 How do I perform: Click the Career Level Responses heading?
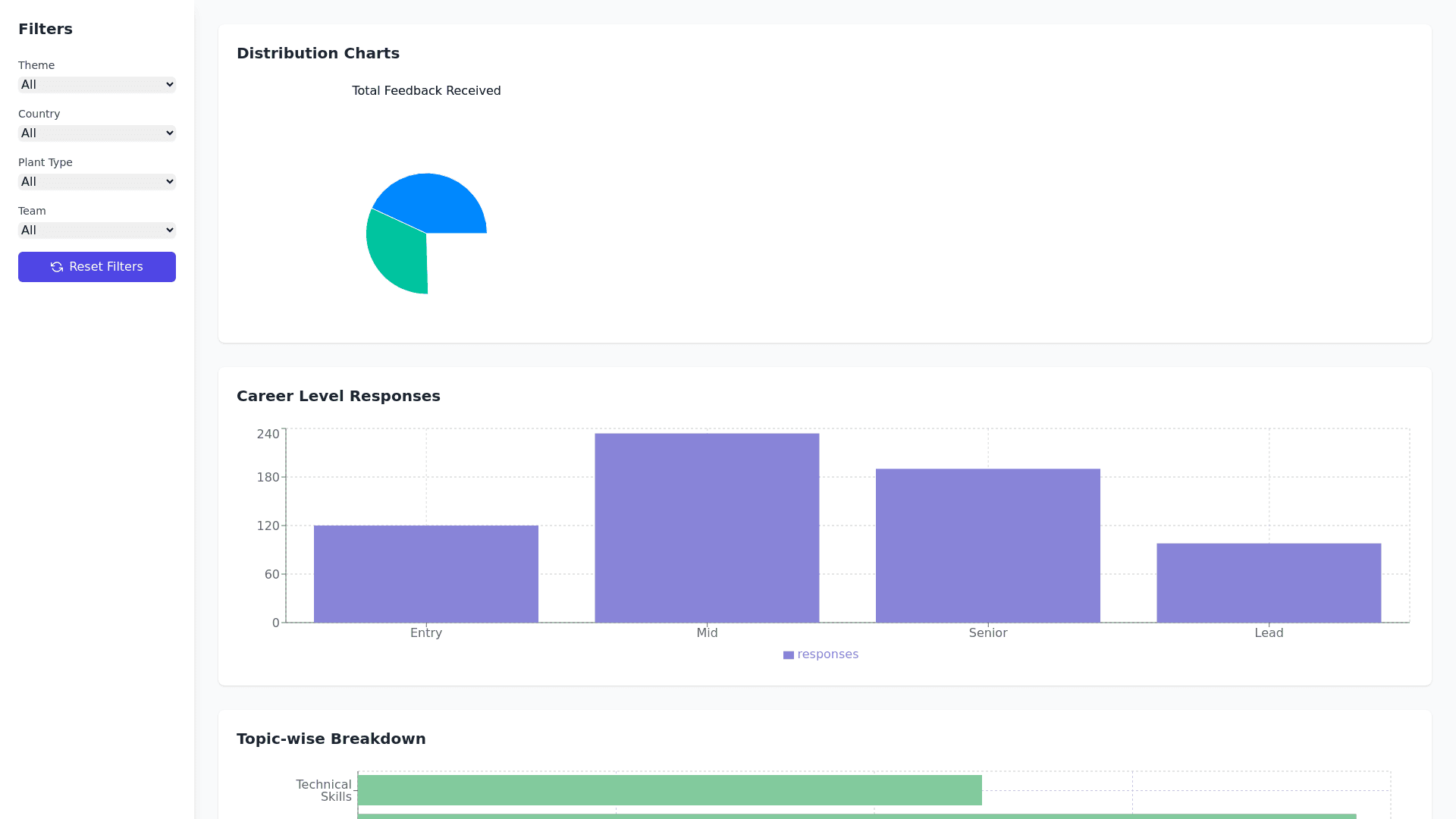338,396
